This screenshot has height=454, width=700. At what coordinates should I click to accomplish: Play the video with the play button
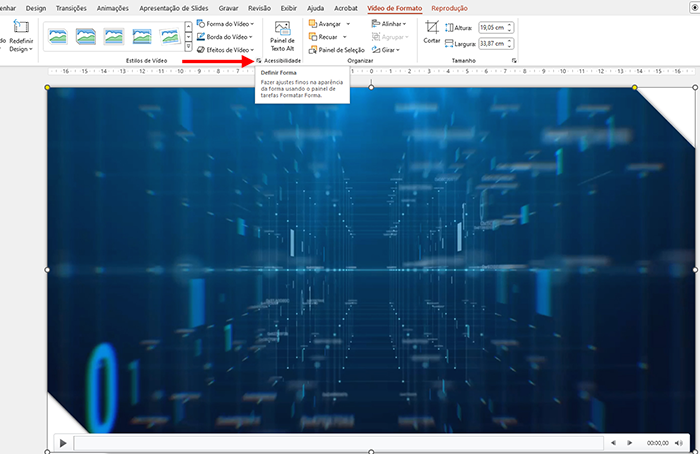pyautogui.click(x=62, y=442)
